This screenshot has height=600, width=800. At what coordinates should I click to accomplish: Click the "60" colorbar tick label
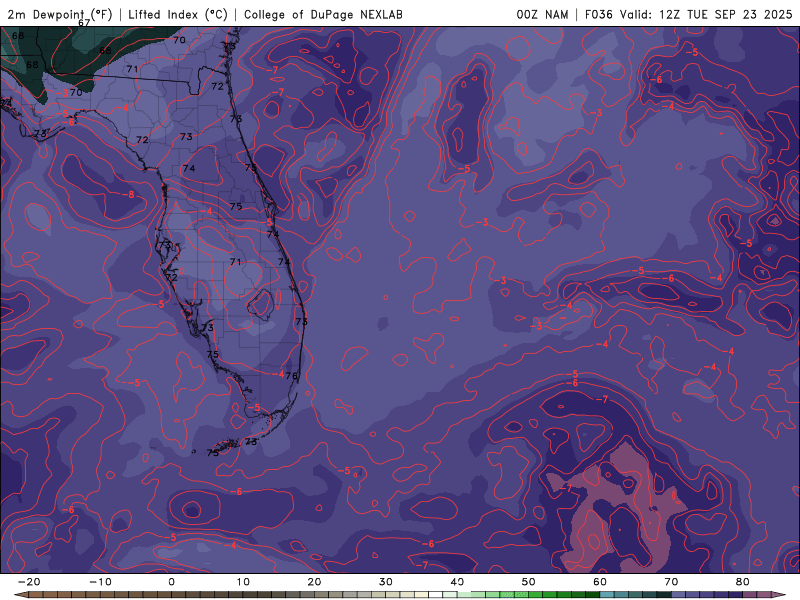(x=600, y=582)
